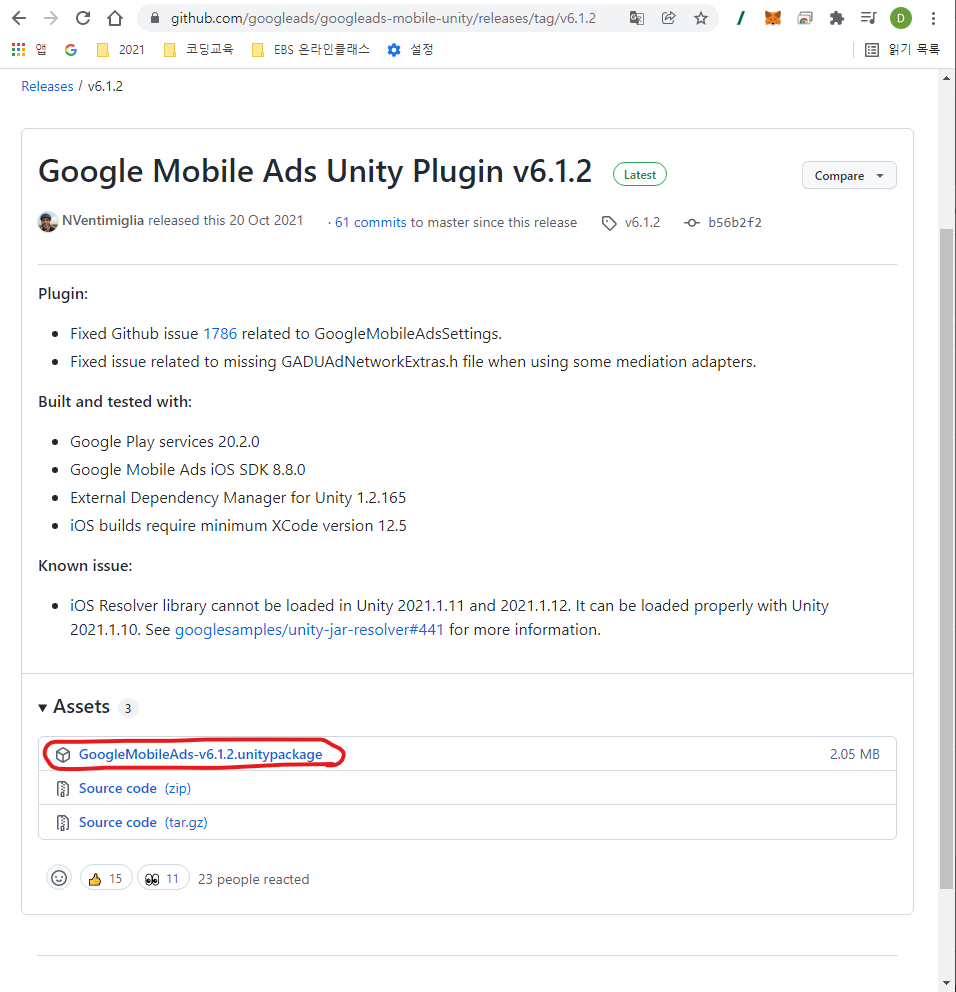Open the MetaMask fox extension
Image resolution: width=956 pixels, height=992 pixels.
point(773,18)
